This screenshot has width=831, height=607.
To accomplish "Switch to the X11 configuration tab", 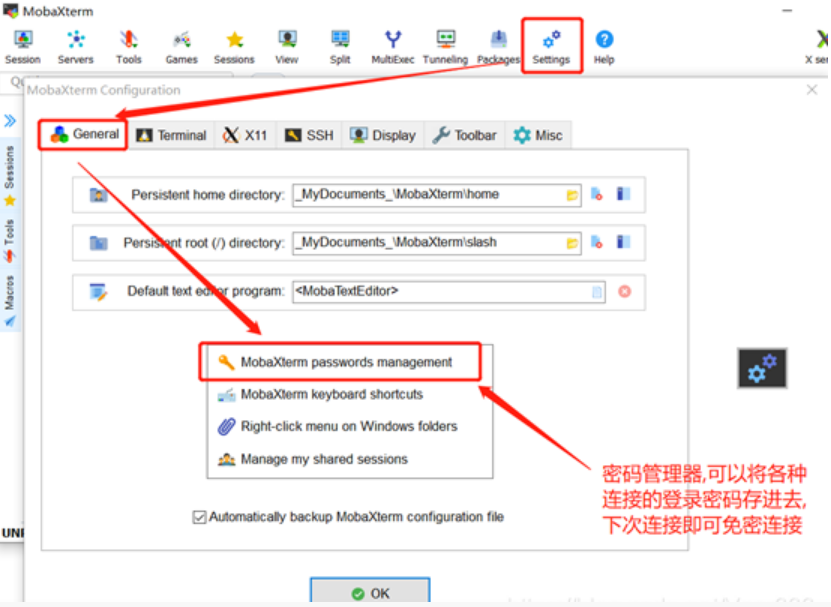I will point(245,136).
